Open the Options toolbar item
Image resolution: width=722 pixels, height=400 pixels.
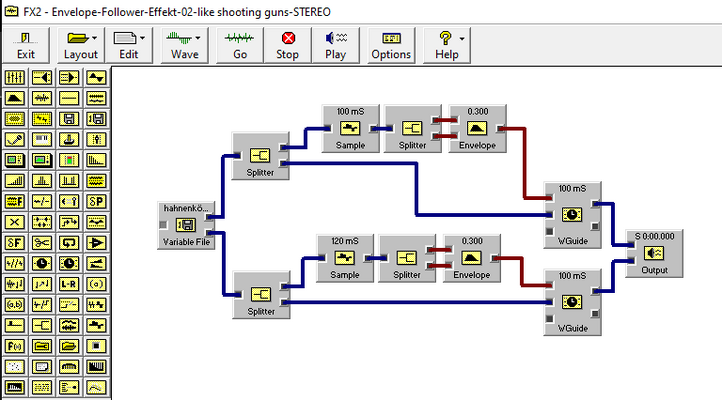[x=391, y=45]
